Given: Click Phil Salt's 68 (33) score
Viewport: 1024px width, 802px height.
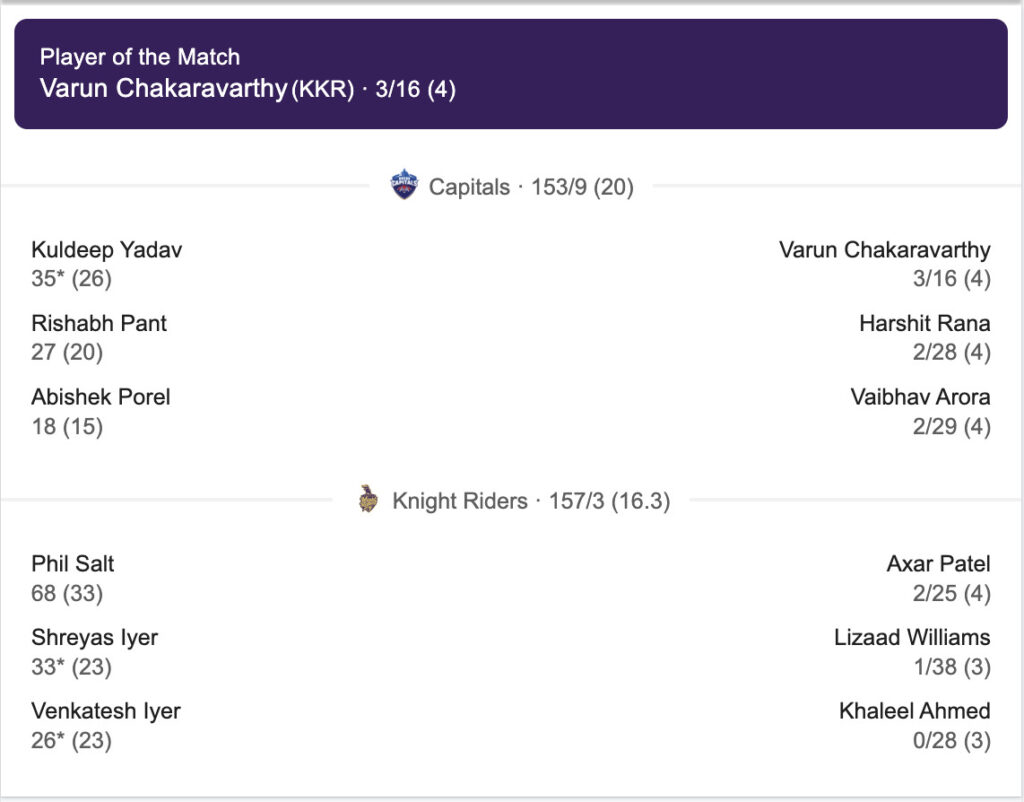Looking at the screenshot, I should click(x=67, y=593).
